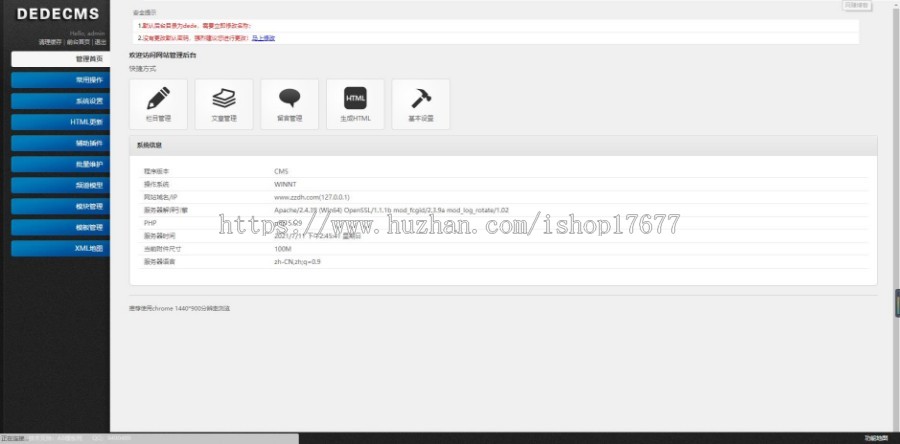Click the blue 马上修改 link

click(263, 38)
